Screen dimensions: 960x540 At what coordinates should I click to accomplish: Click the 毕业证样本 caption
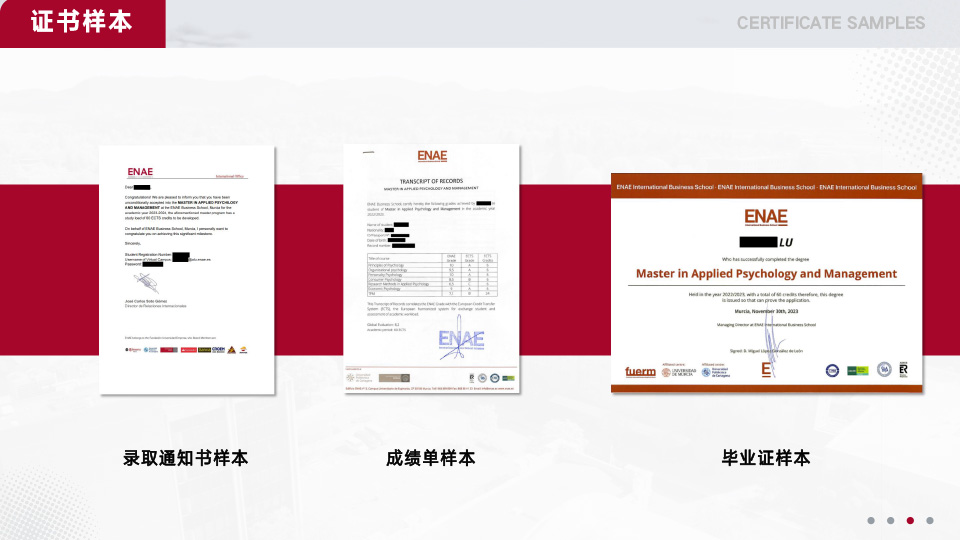(x=766, y=458)
